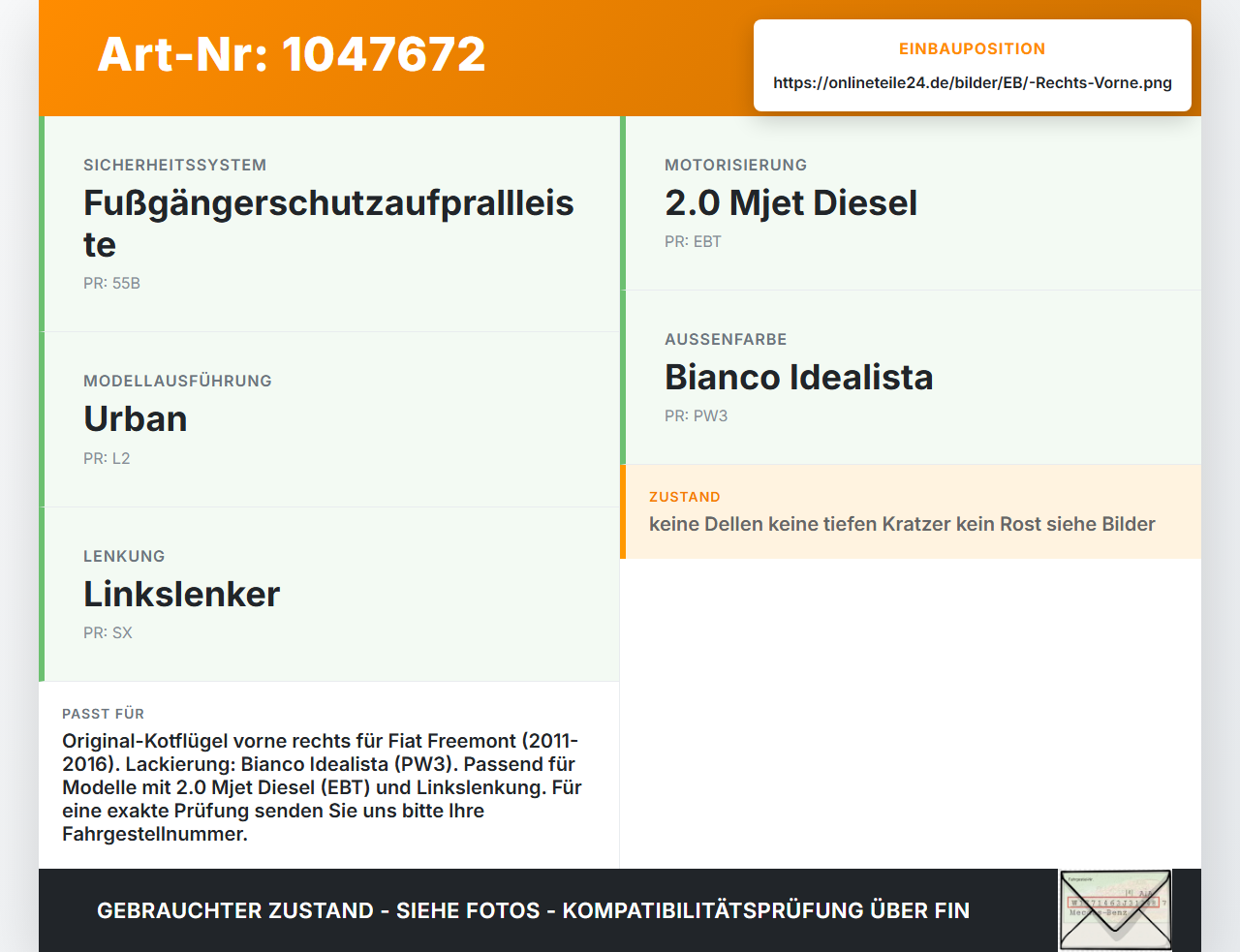
Task: Click the EINBAUPOSITION orange label
Action: tap(973, 48)
